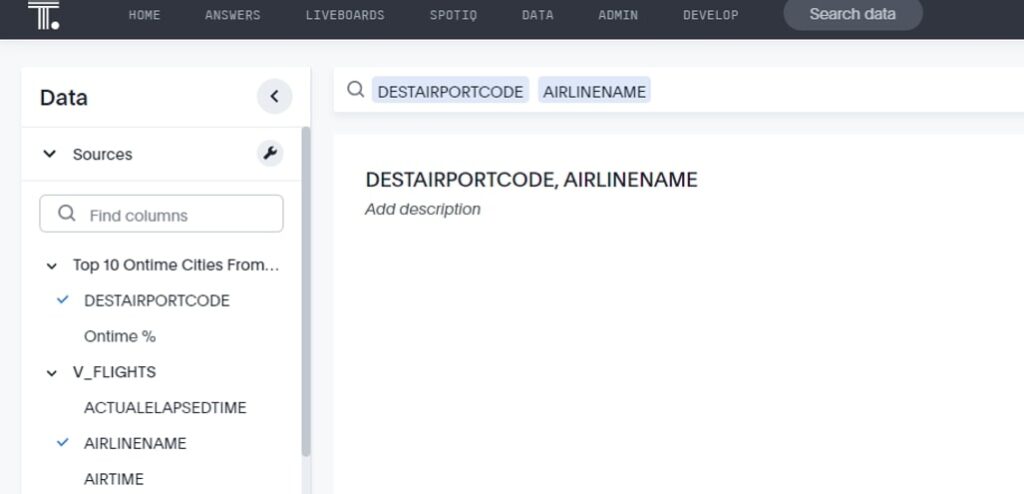Click Add description link

pyautogui.click(x=423, y=209)
